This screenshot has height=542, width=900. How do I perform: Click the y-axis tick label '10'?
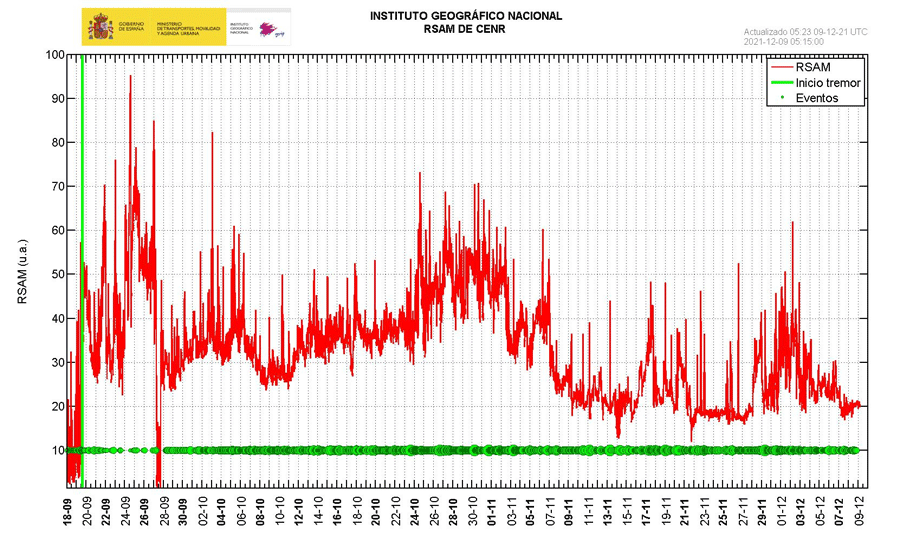(x=58, y=450)
